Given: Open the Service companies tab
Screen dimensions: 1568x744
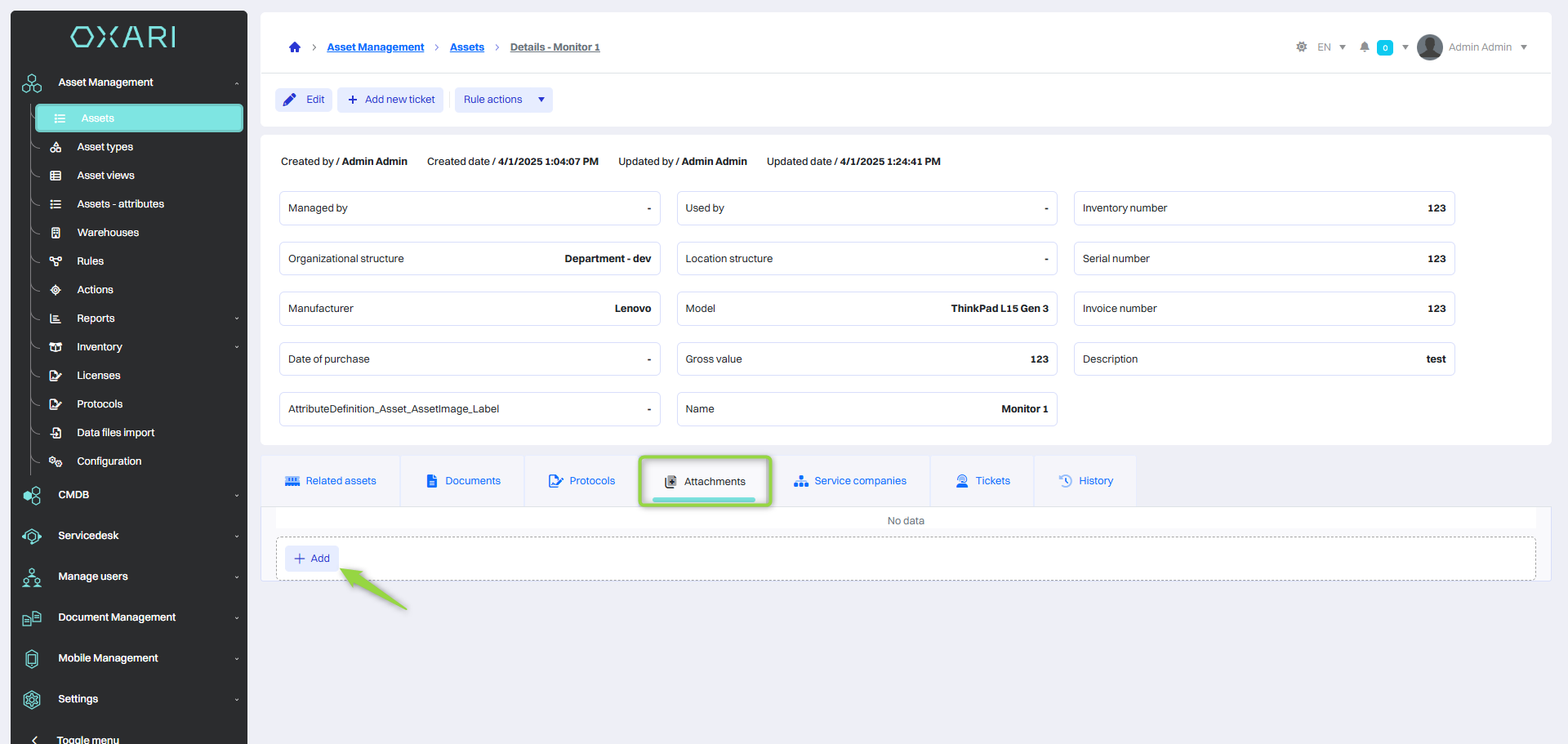Looking at the screenshot, I should click(x=850, y=481).
